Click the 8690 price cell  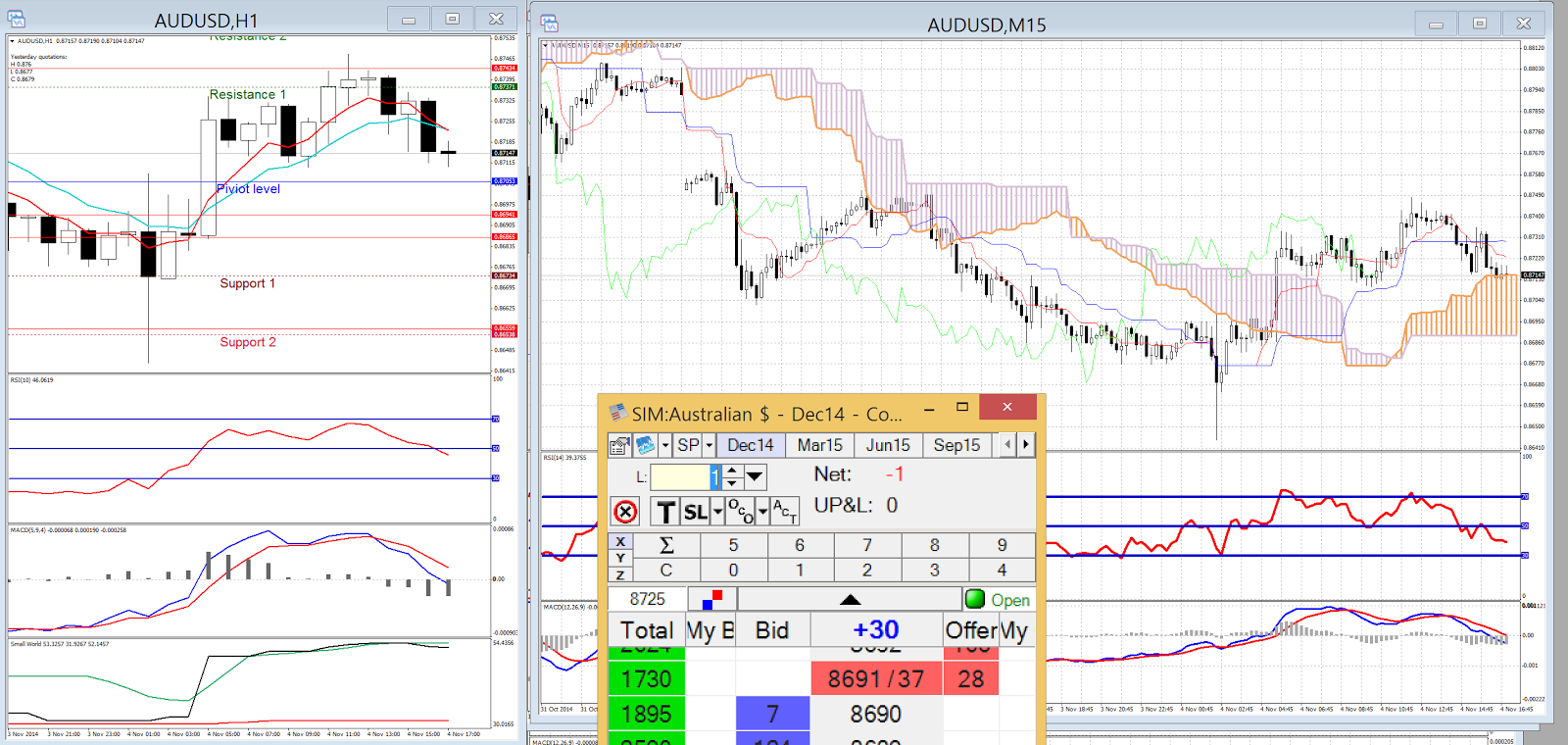876,715
